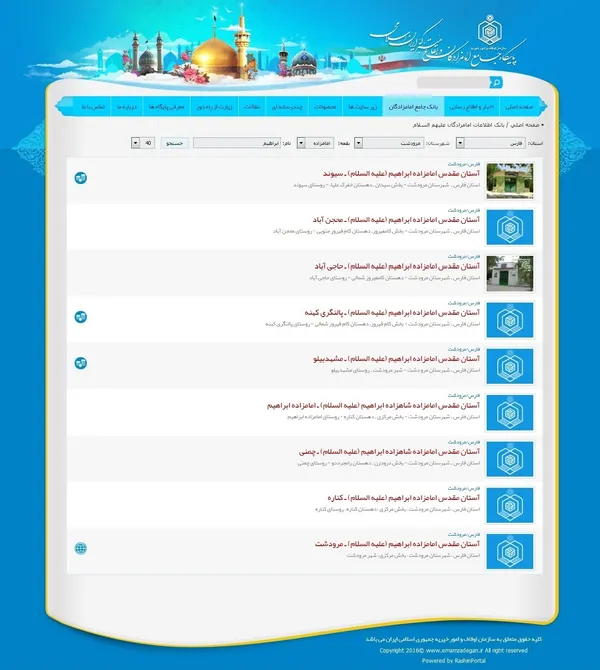Click صفحه اصلی breadcrumb link
Screen dimensions: 600x670
tap(525, 125)
